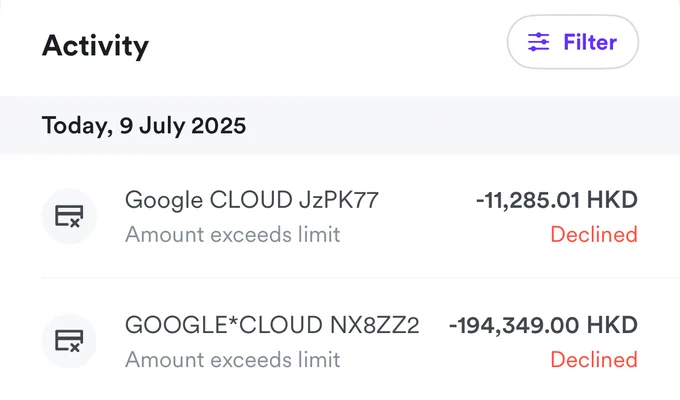Image resolution: width=680 pixels, height=400 pixels.
Task: Click declined card icon for Google CLOUD JzPK77
Action: [69, 216]
